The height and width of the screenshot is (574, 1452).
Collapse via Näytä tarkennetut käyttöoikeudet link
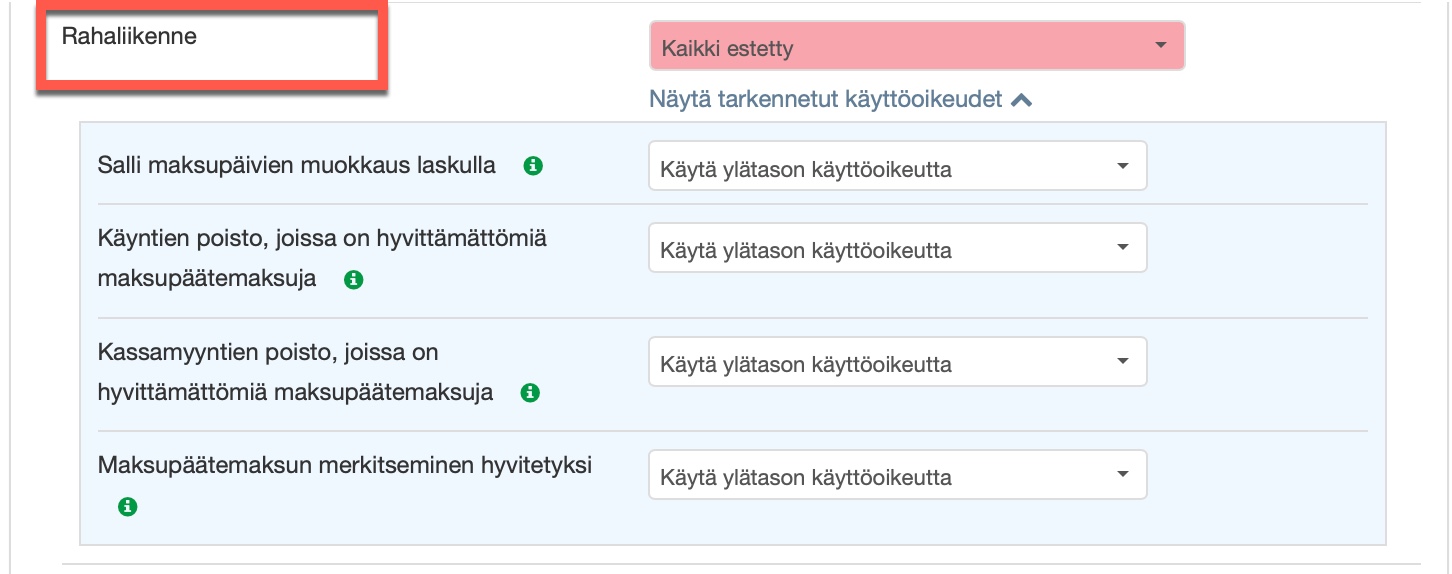pos(825,100)
